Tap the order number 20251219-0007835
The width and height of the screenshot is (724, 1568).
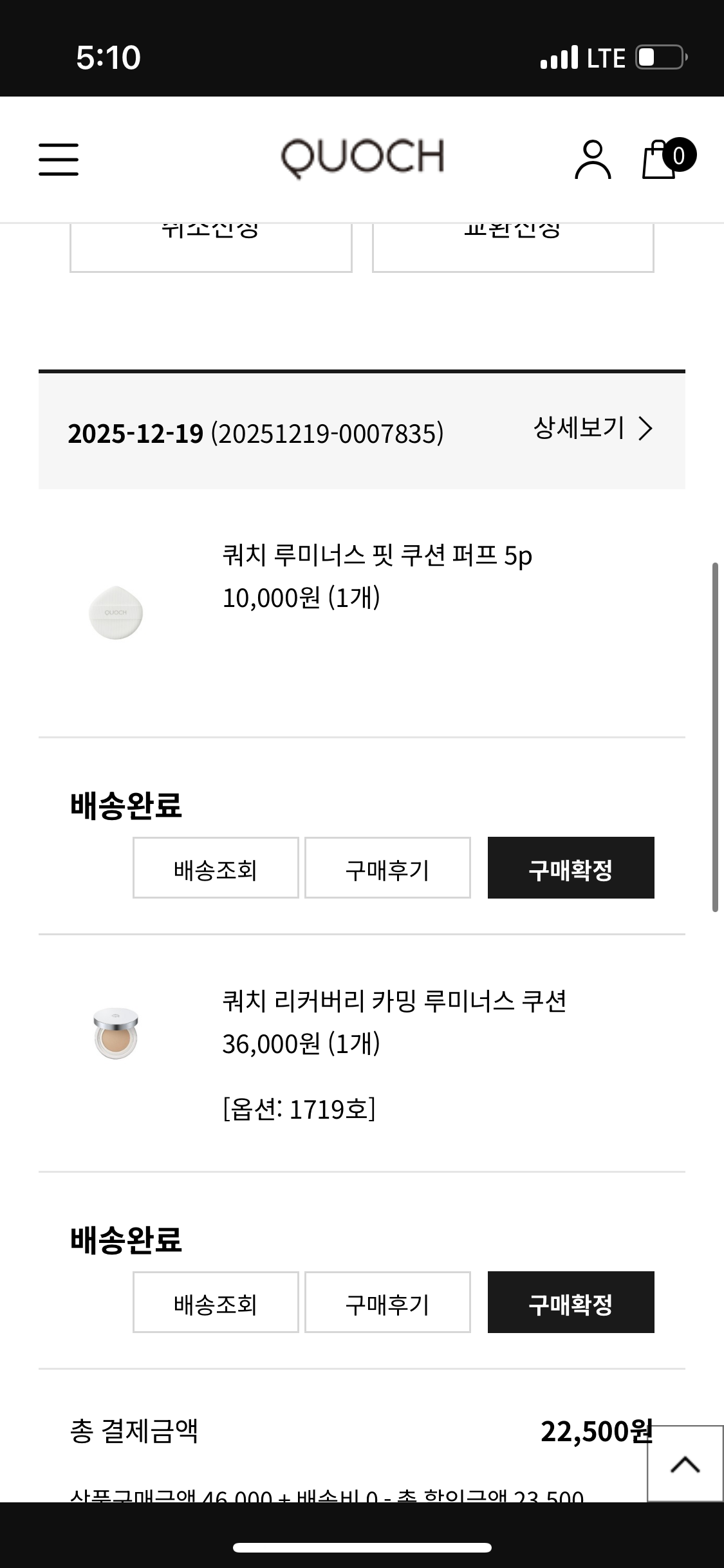click(327, 434)
